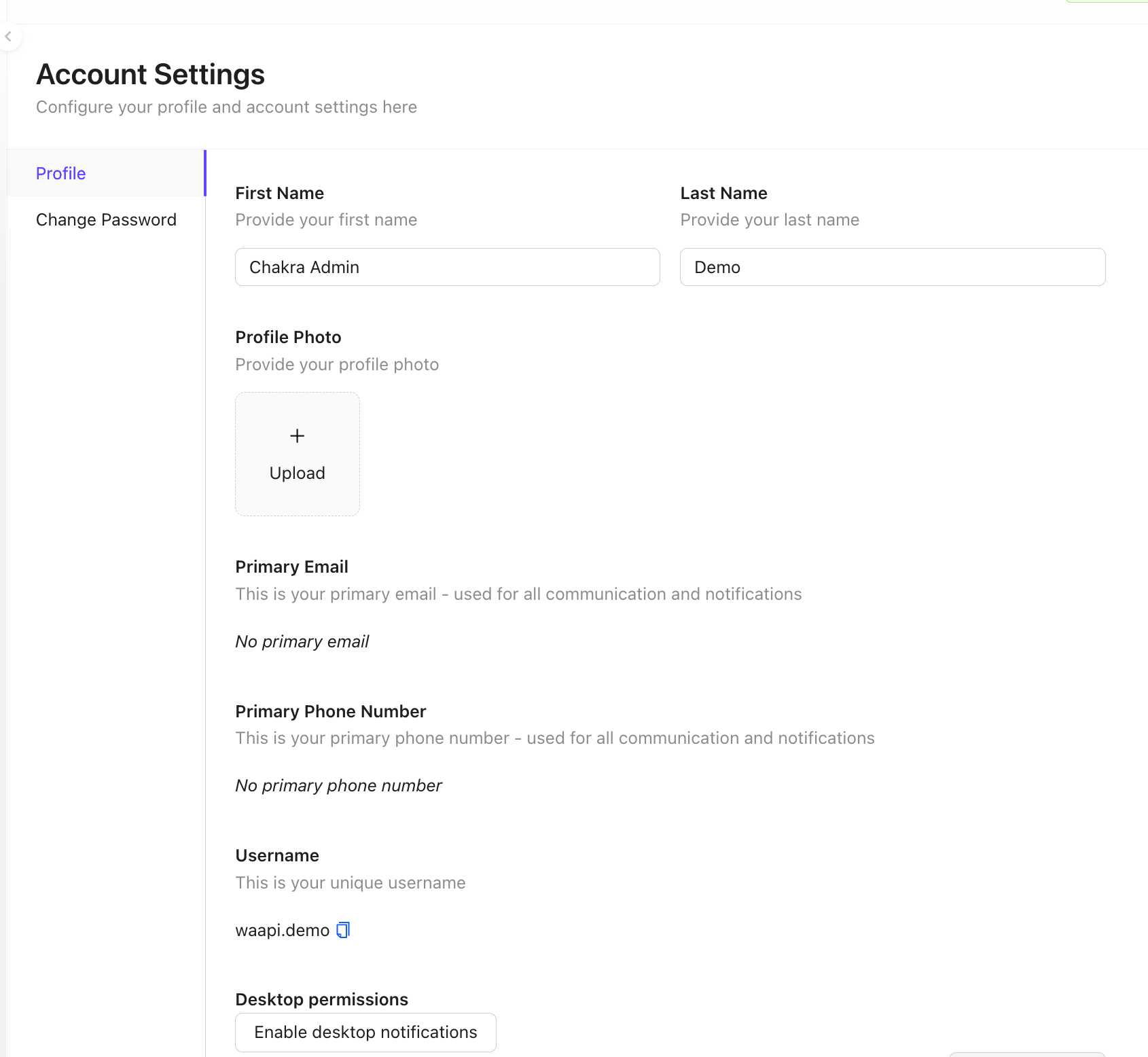Click the Desktop permissions heading
Screen dimensions: 1148x1057
pos(321,999)
